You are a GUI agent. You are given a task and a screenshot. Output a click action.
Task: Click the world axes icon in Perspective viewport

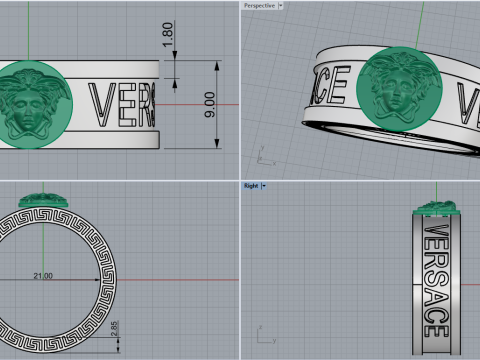pos(266,156)
